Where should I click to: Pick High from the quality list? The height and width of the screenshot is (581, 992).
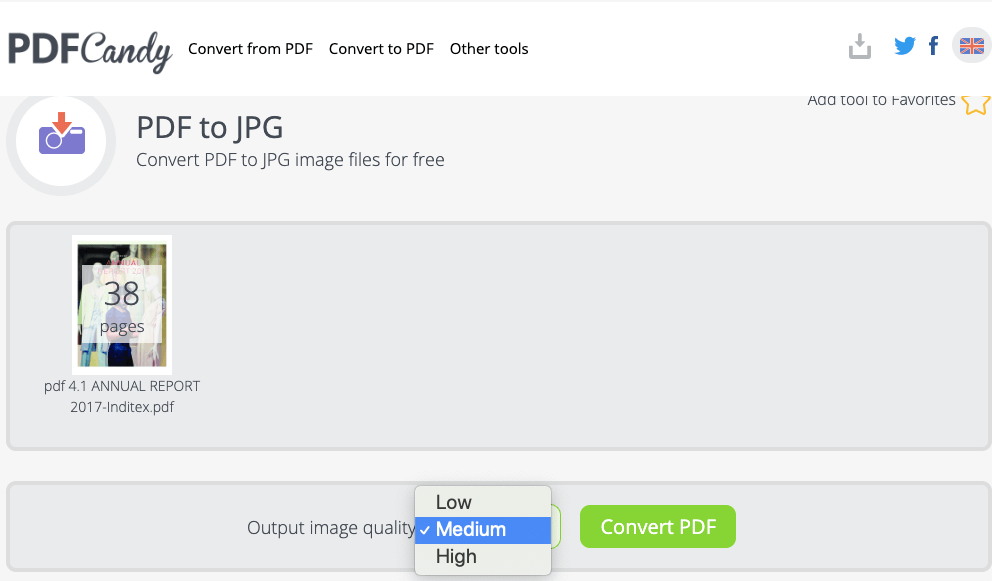tap(456, 557)
